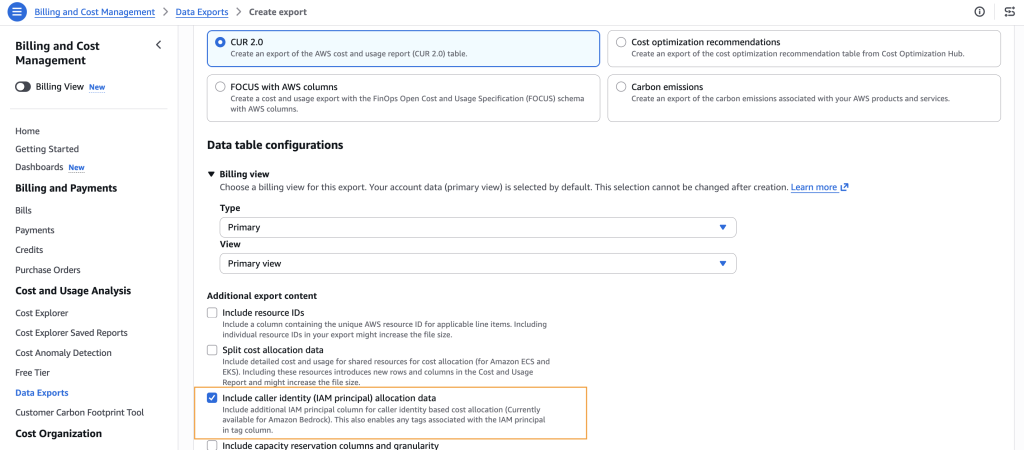Open the Type dropdown showing Primary
1024x450 pixels.
point(477,227)
